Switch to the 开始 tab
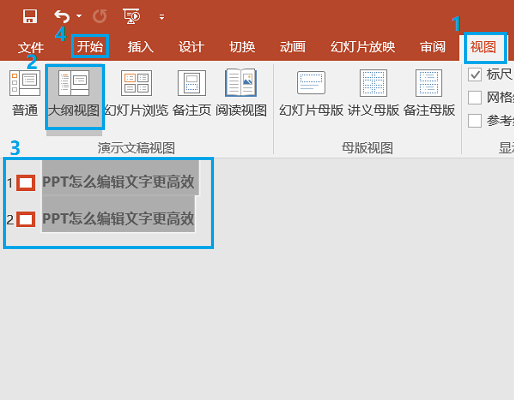This screenshot has height=400, width=514. pos(90,46)
